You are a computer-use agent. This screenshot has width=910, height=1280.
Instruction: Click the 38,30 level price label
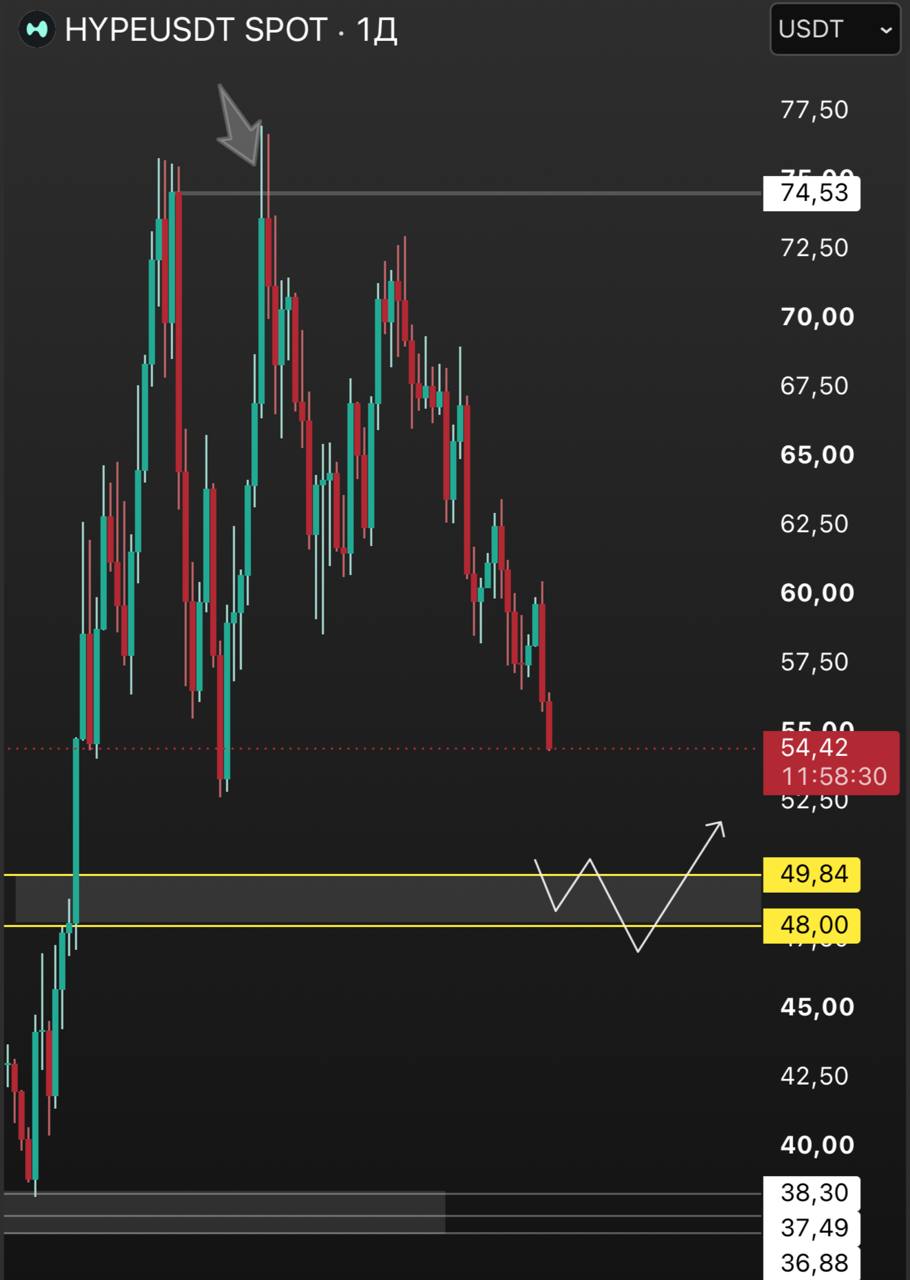tap(811, 1193)
